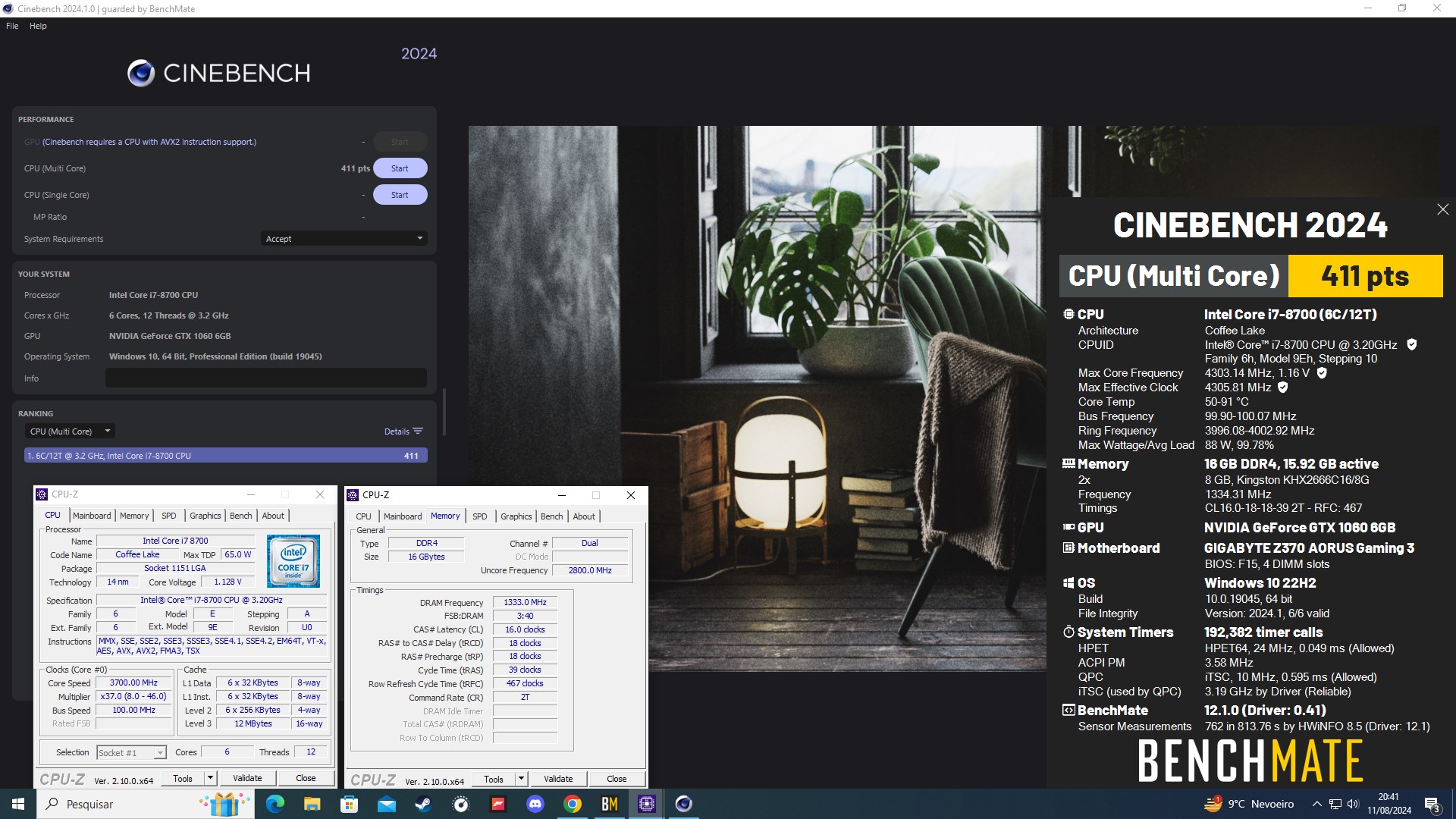The width and height of the screenshot is (1456, 819).
Task: Minimize the right CPU-Z window
Action: [x=562, y=495]
